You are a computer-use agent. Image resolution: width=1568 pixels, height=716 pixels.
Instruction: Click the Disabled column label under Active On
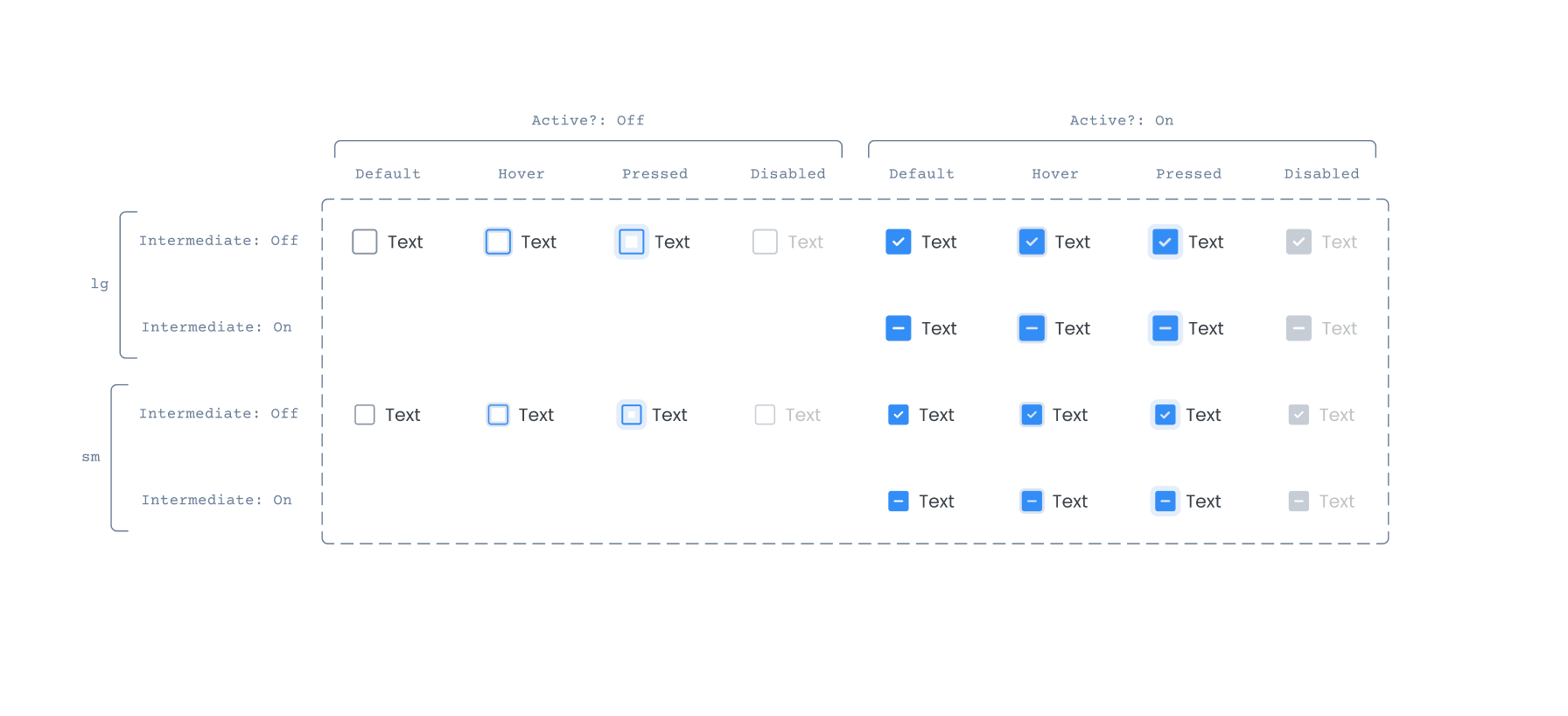coord(1322,173)
